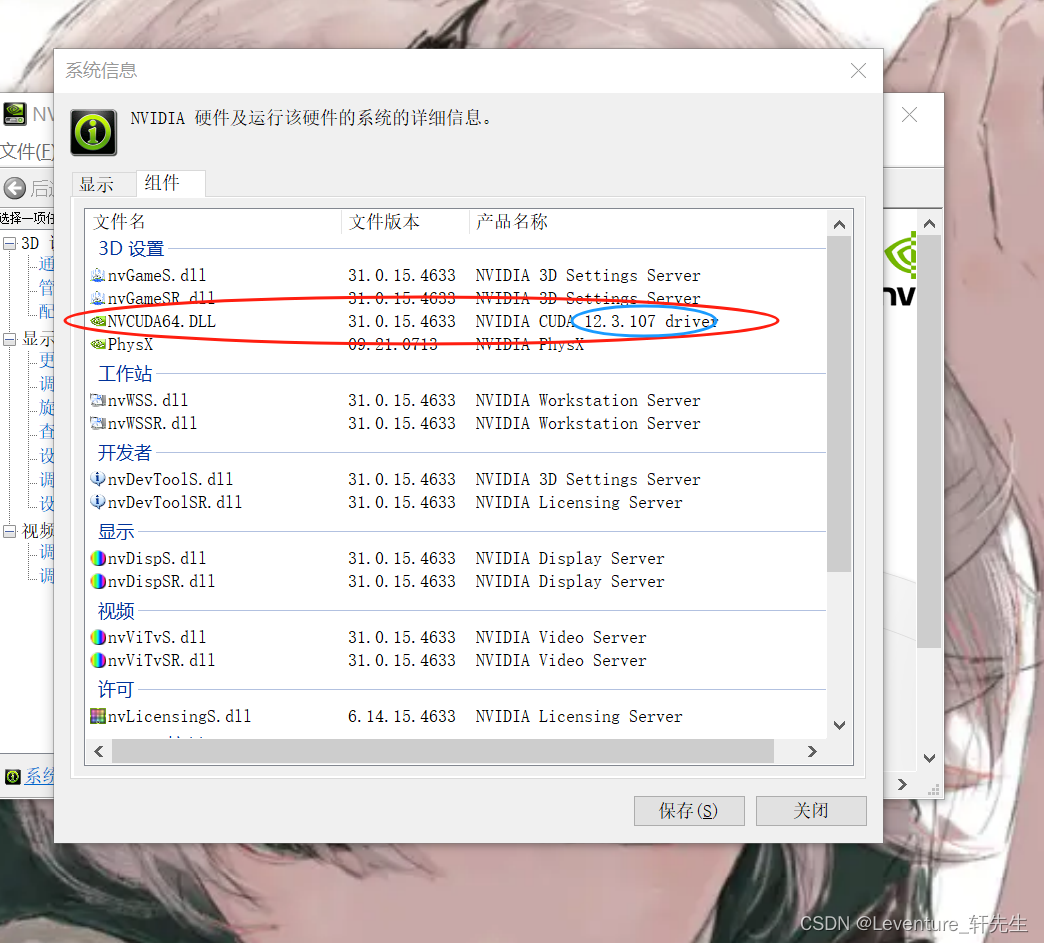Click the down arrow on the vertical scrollbar
Viewport: 1044px width, 943px height.
[839, 725]
